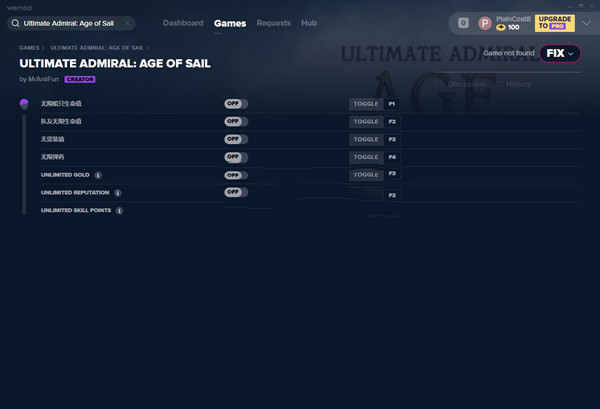Viewport: 600px width, 409px height.
Task: Open info icon next to Unlimited Reputation
Action: pyautogui.click(x=118, y=193)
